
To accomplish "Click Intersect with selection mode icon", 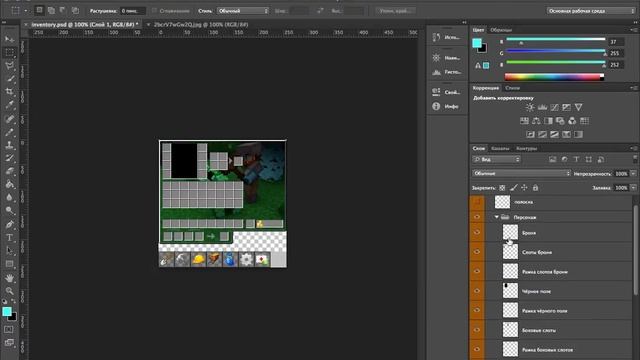I will [75, 11].
